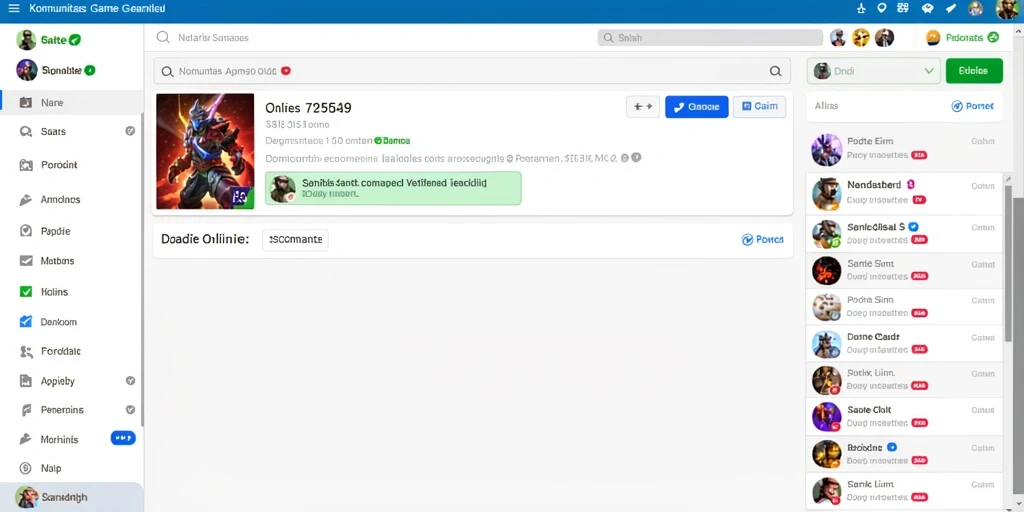Open the Sсаts search icon in the sidebar
Viewport: 1024px width, 512px height.
(x=26, y=131)
